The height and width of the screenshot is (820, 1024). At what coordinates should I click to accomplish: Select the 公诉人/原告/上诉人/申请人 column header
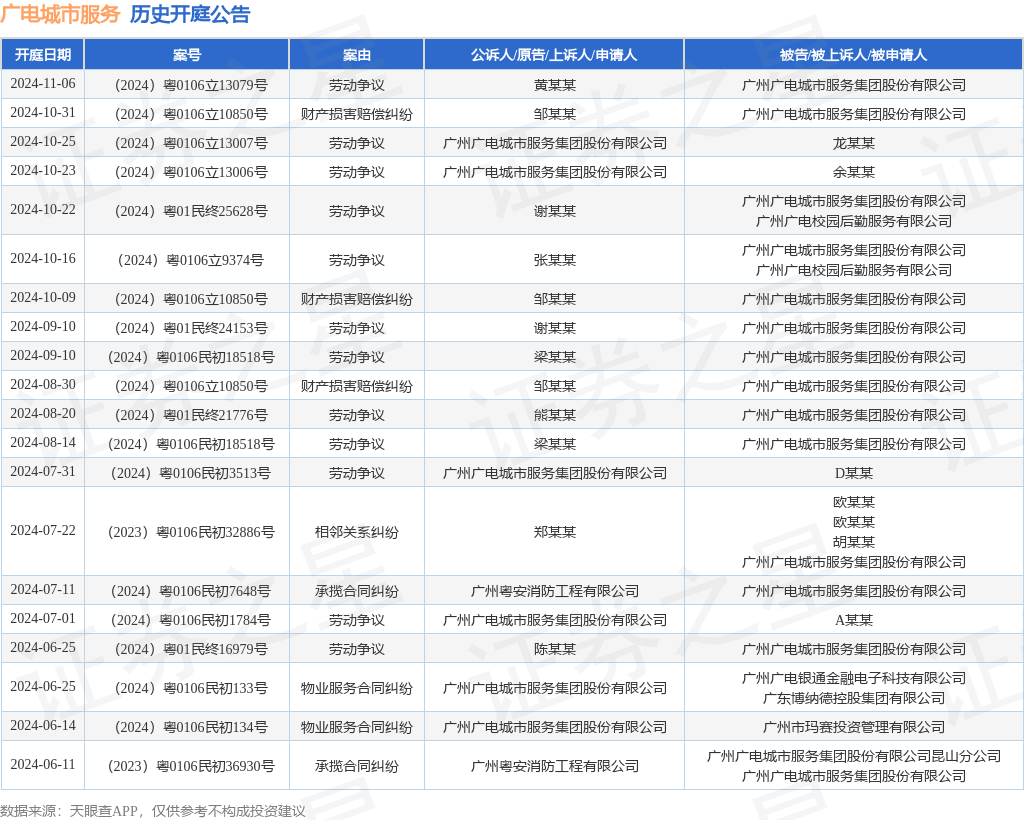tap(554, 55)
